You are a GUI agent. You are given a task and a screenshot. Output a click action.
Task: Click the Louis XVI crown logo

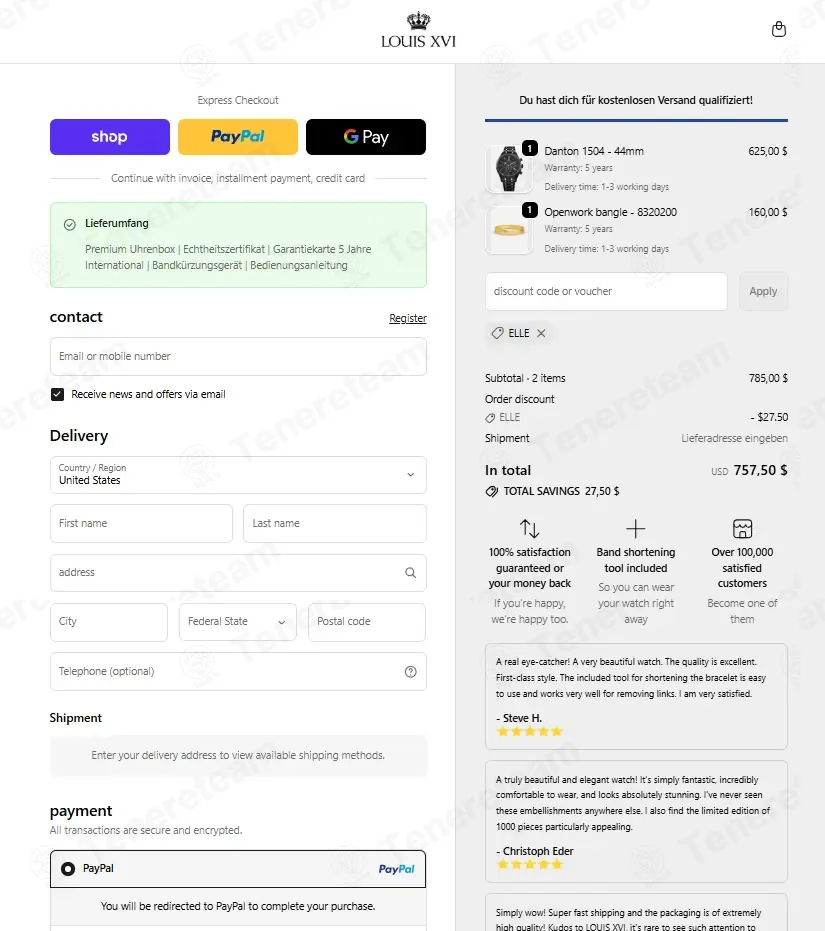pyautogui.click(x=418, y=30)
